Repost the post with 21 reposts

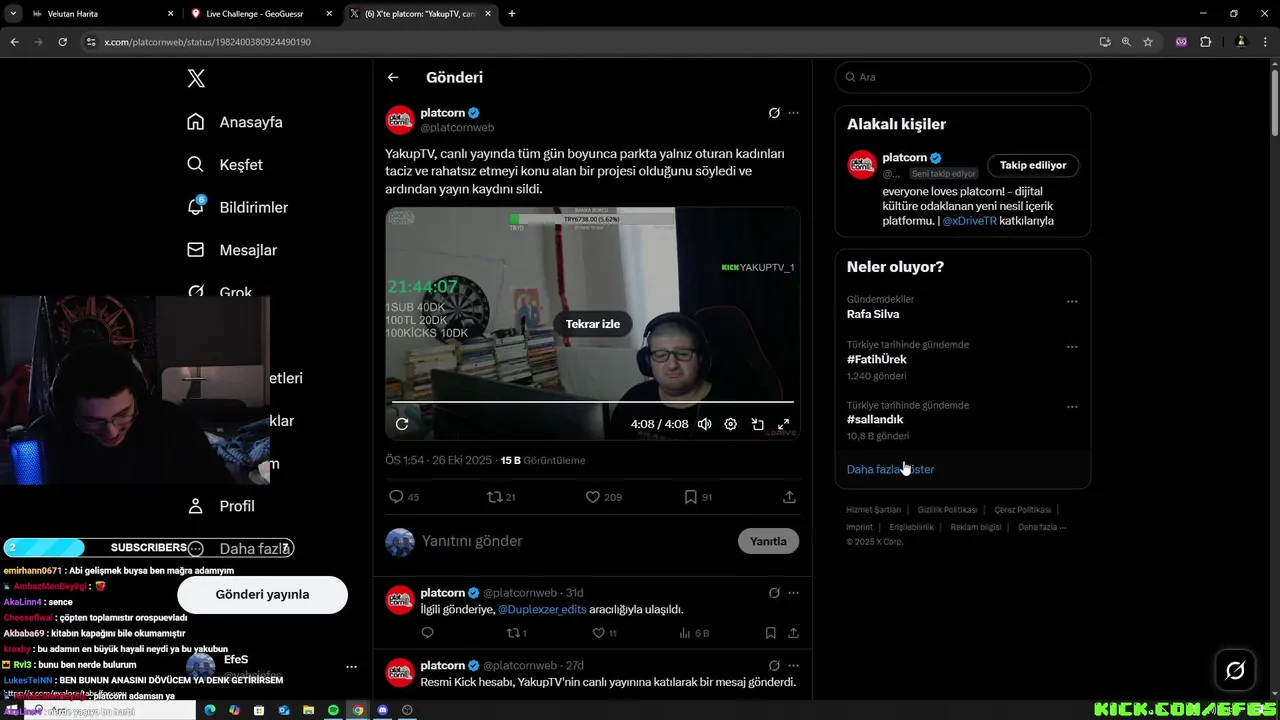(501, 497)
